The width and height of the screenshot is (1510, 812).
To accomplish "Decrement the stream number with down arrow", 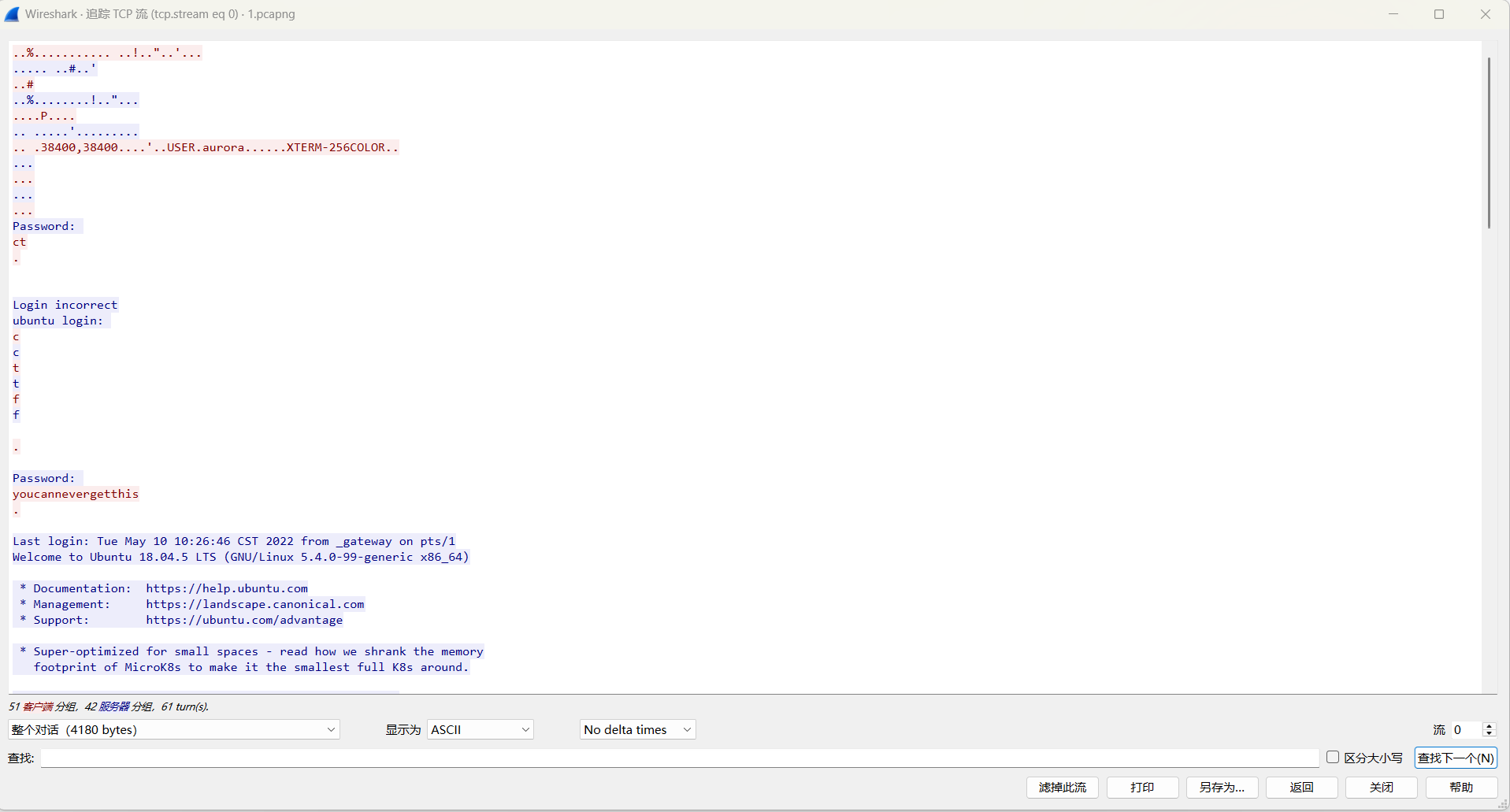I will click(x=1489, y=734).
